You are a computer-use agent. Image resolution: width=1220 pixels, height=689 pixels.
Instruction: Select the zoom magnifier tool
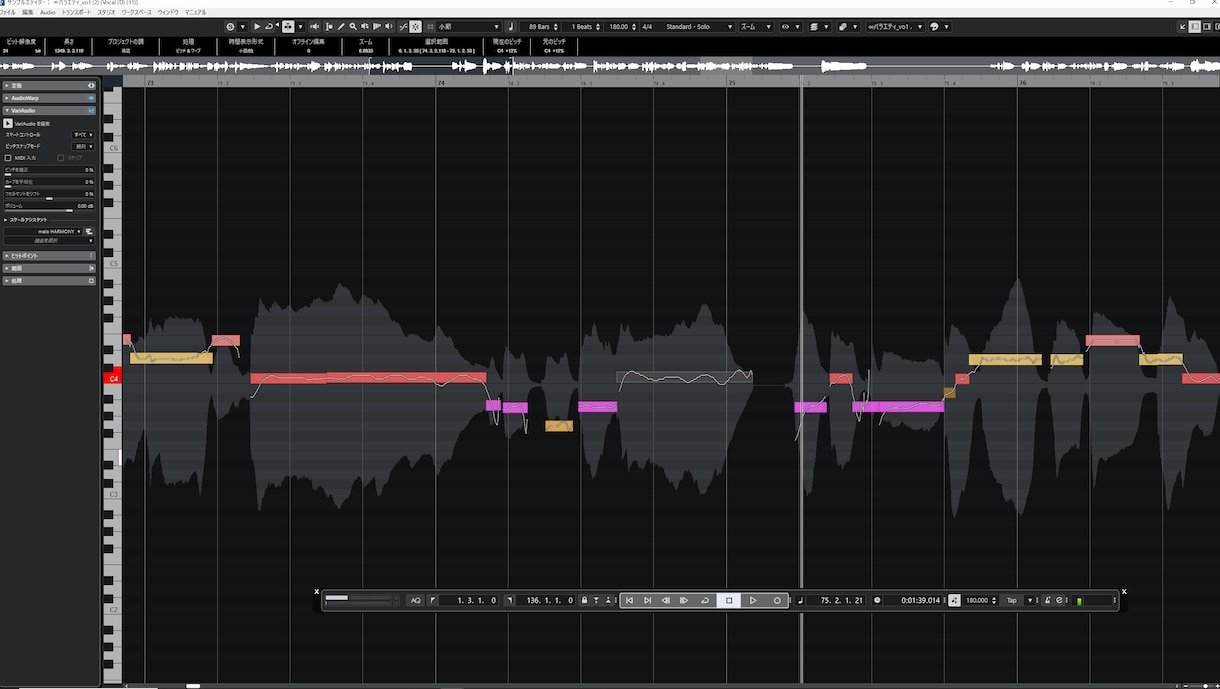click(352, 26)
